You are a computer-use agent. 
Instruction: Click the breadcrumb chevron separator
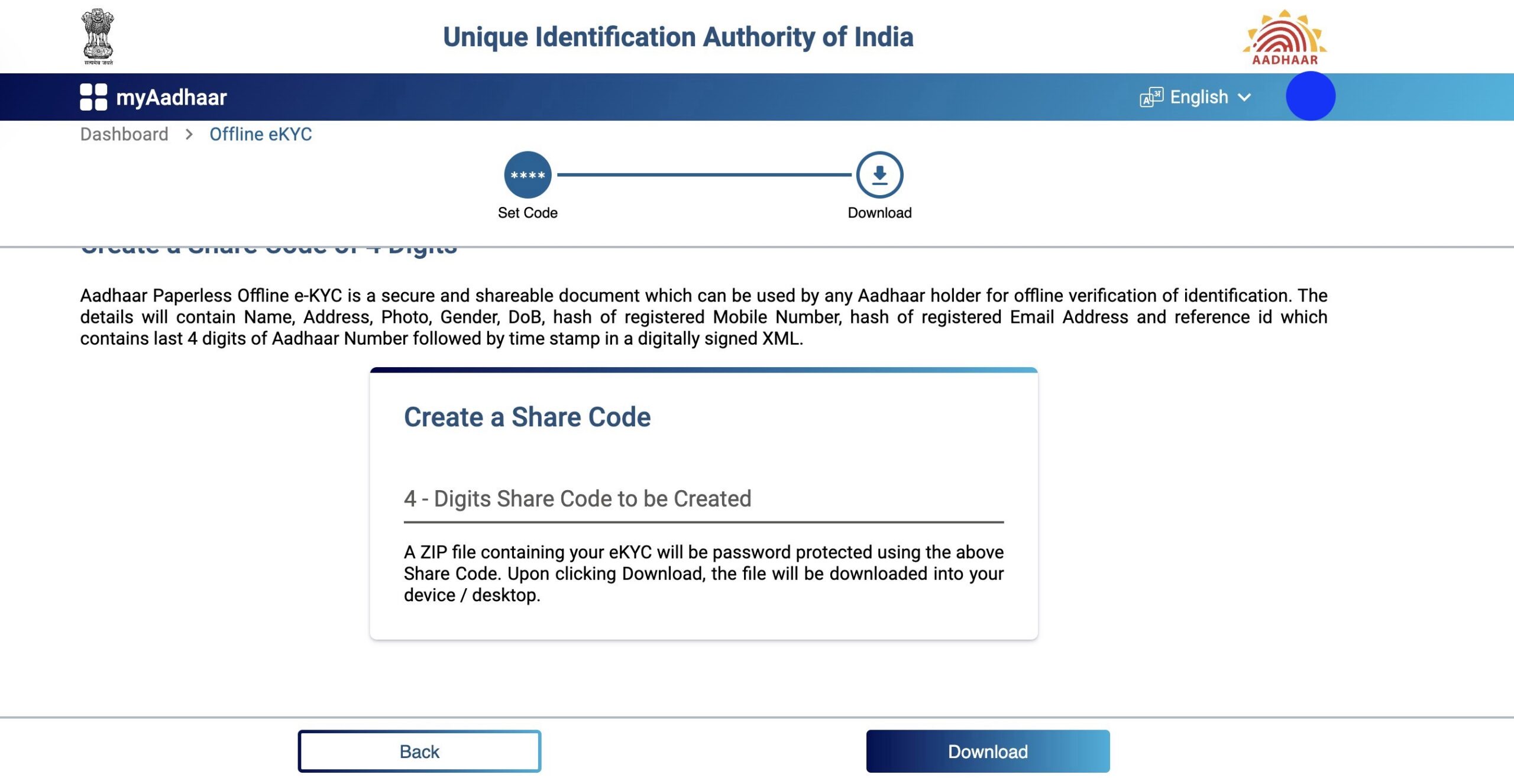point(189,134)
